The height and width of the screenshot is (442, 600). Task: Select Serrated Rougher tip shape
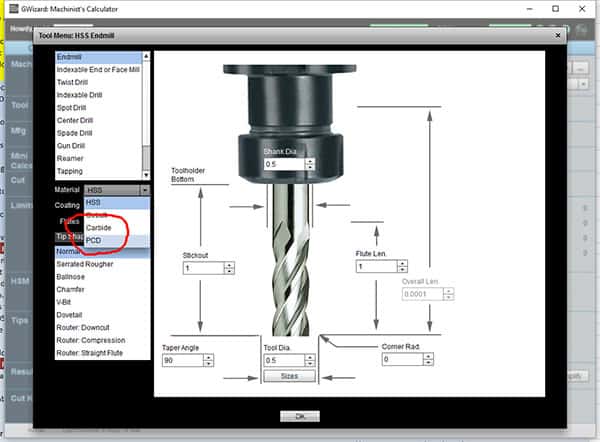[x=103, y=264]
